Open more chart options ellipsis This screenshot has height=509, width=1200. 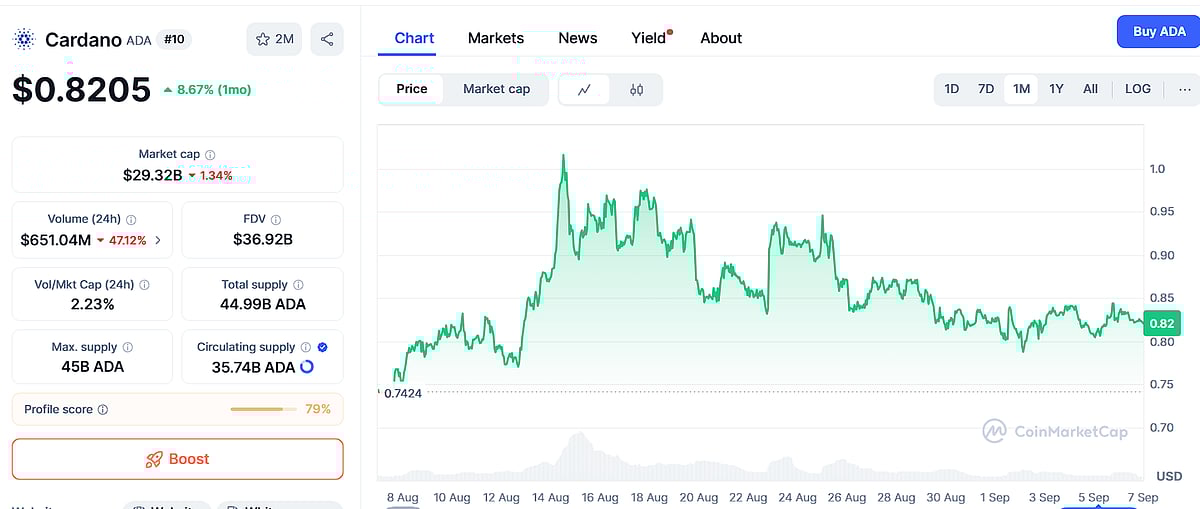pyautogui.click(x=1185, y=89)
